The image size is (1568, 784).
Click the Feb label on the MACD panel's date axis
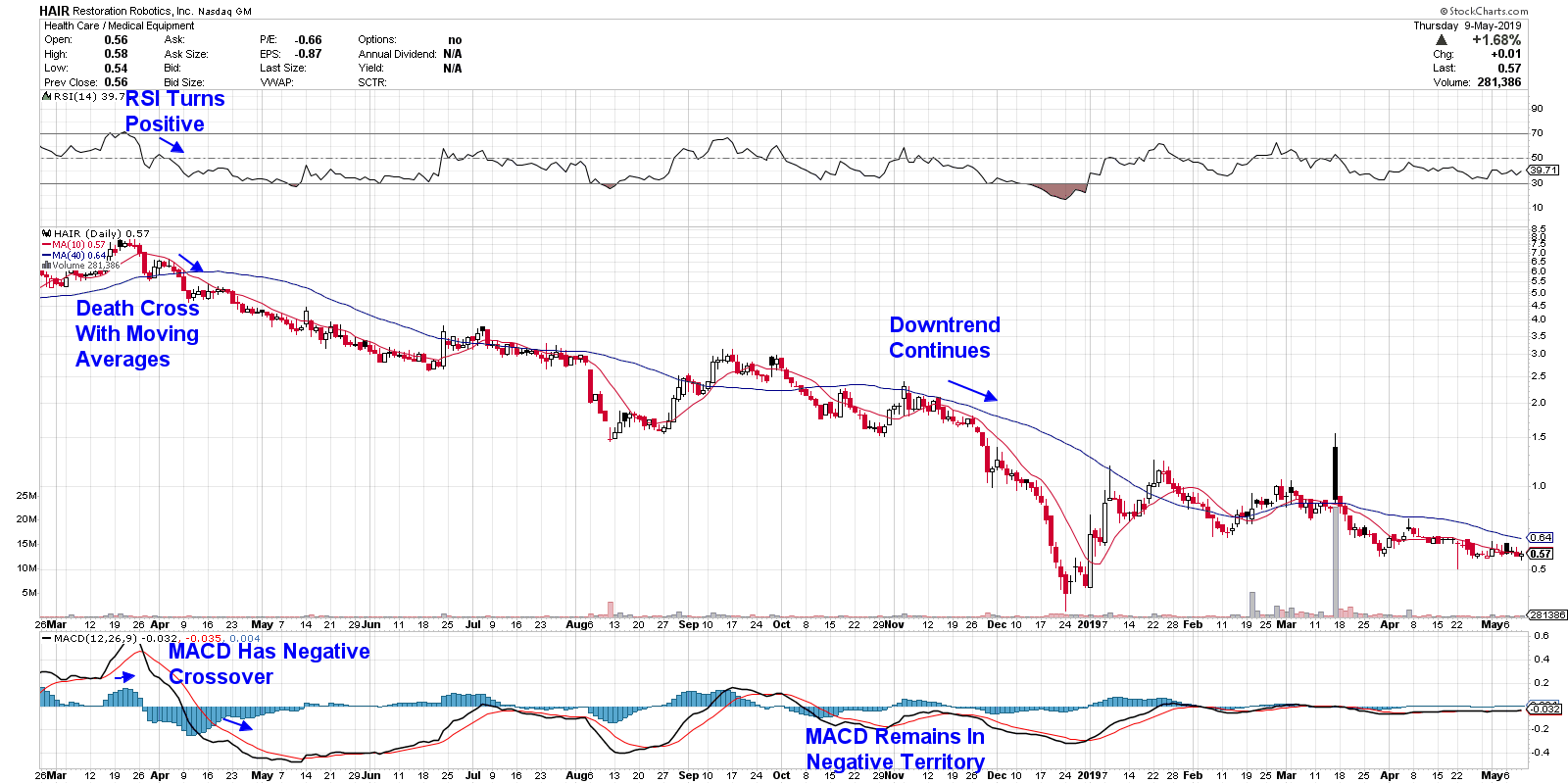coord(1193,775)
